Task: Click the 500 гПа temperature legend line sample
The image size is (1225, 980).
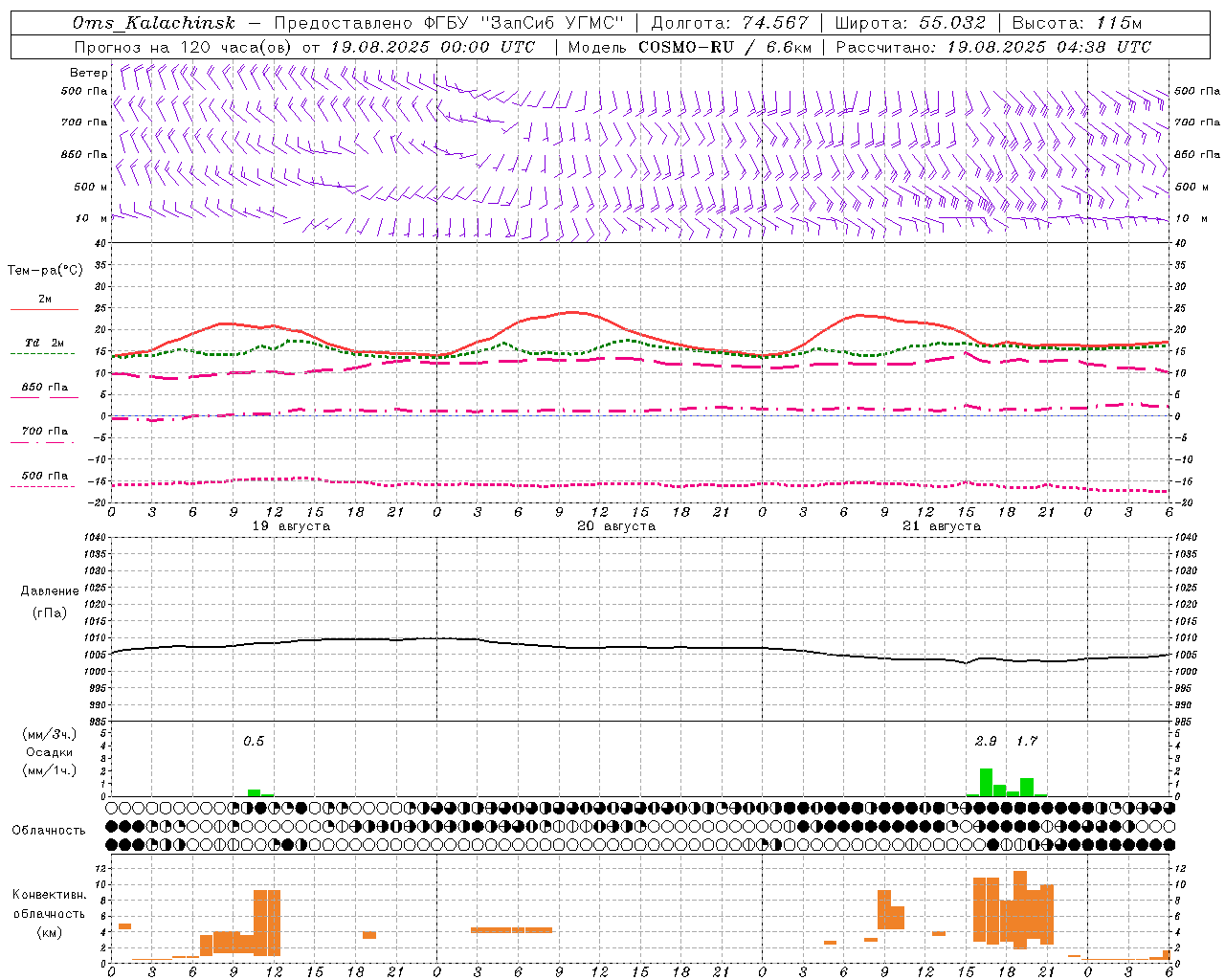Action: 43,486
